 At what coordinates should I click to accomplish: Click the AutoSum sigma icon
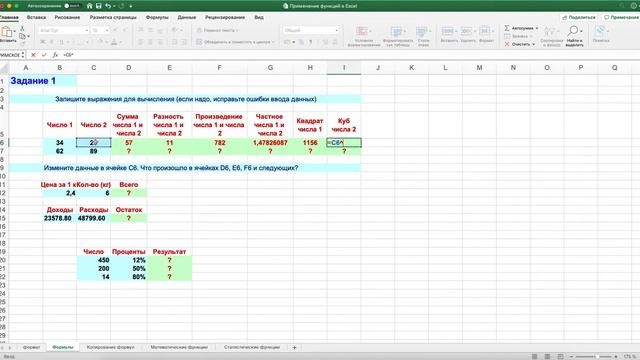click(x=507, y=28)
